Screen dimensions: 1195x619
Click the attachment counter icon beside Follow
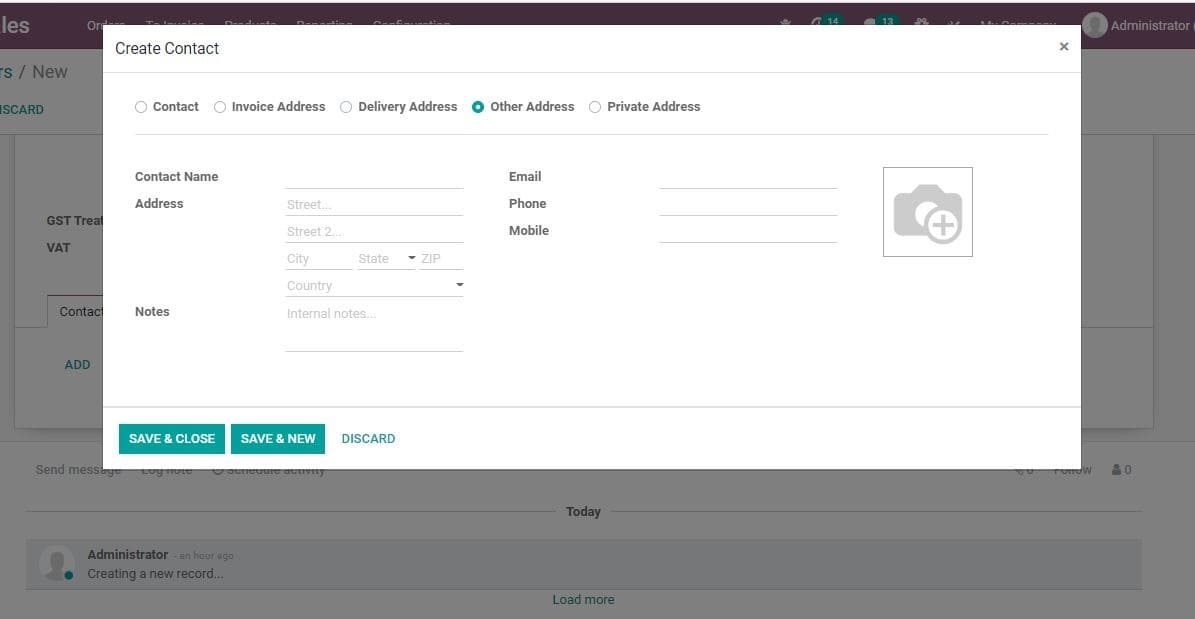pyautogui.click(x=1023, y=468)
